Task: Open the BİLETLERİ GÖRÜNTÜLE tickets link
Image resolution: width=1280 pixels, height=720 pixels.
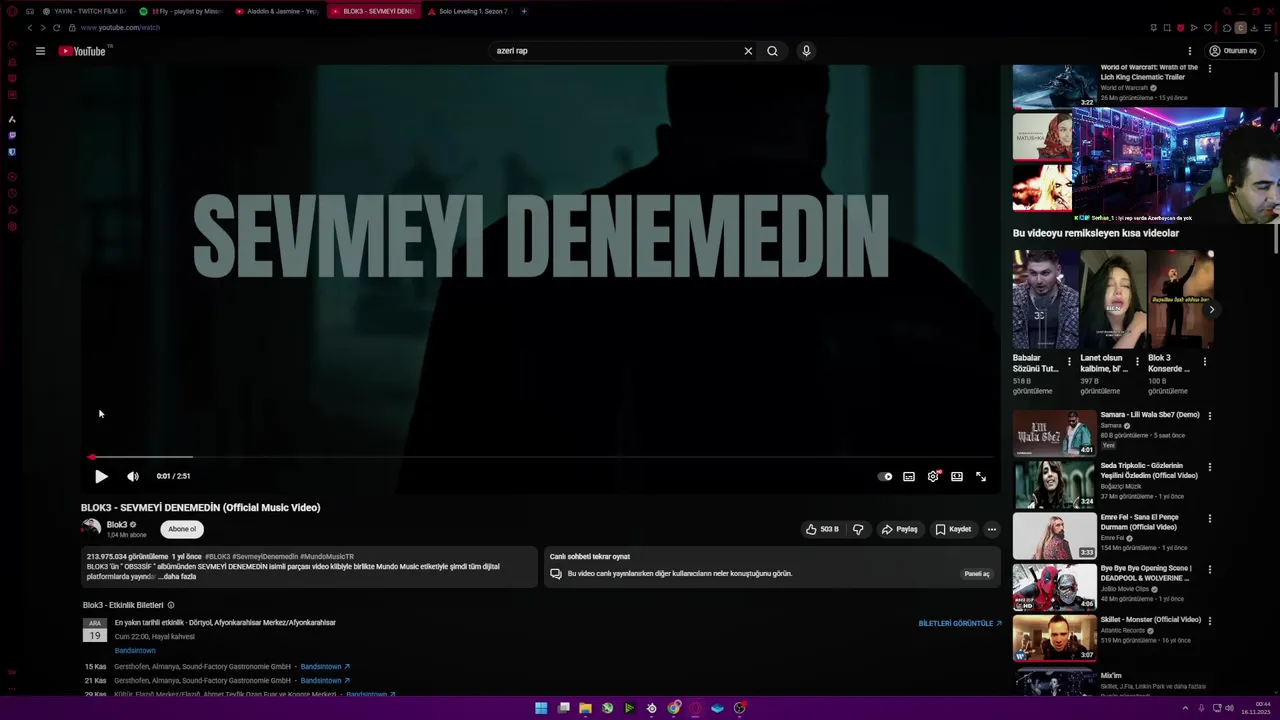Action: (960, 623)
